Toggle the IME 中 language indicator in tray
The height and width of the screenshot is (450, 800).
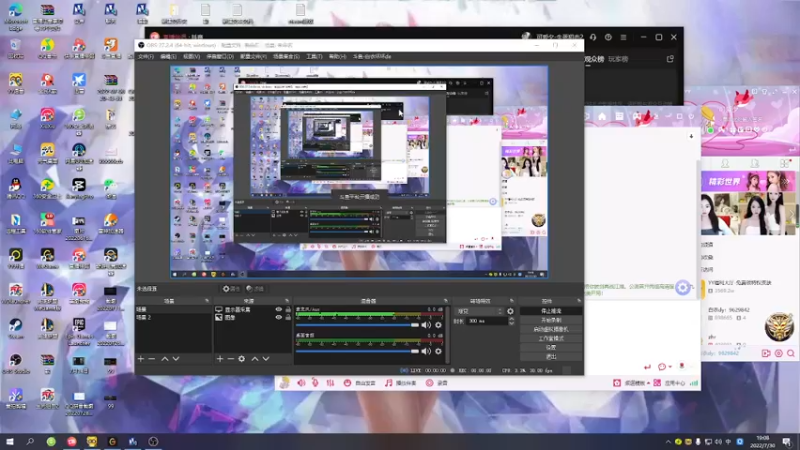pos(728,441)
